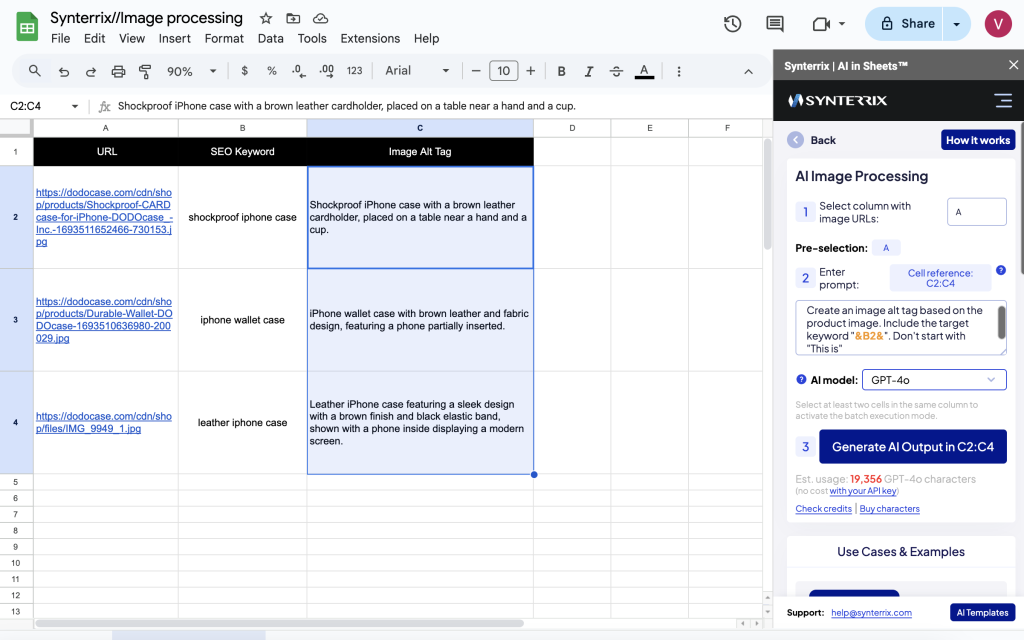Viewport: 1024px width, 640px height.
Task: Open the View menu
Action: click(x=132, y=39)
